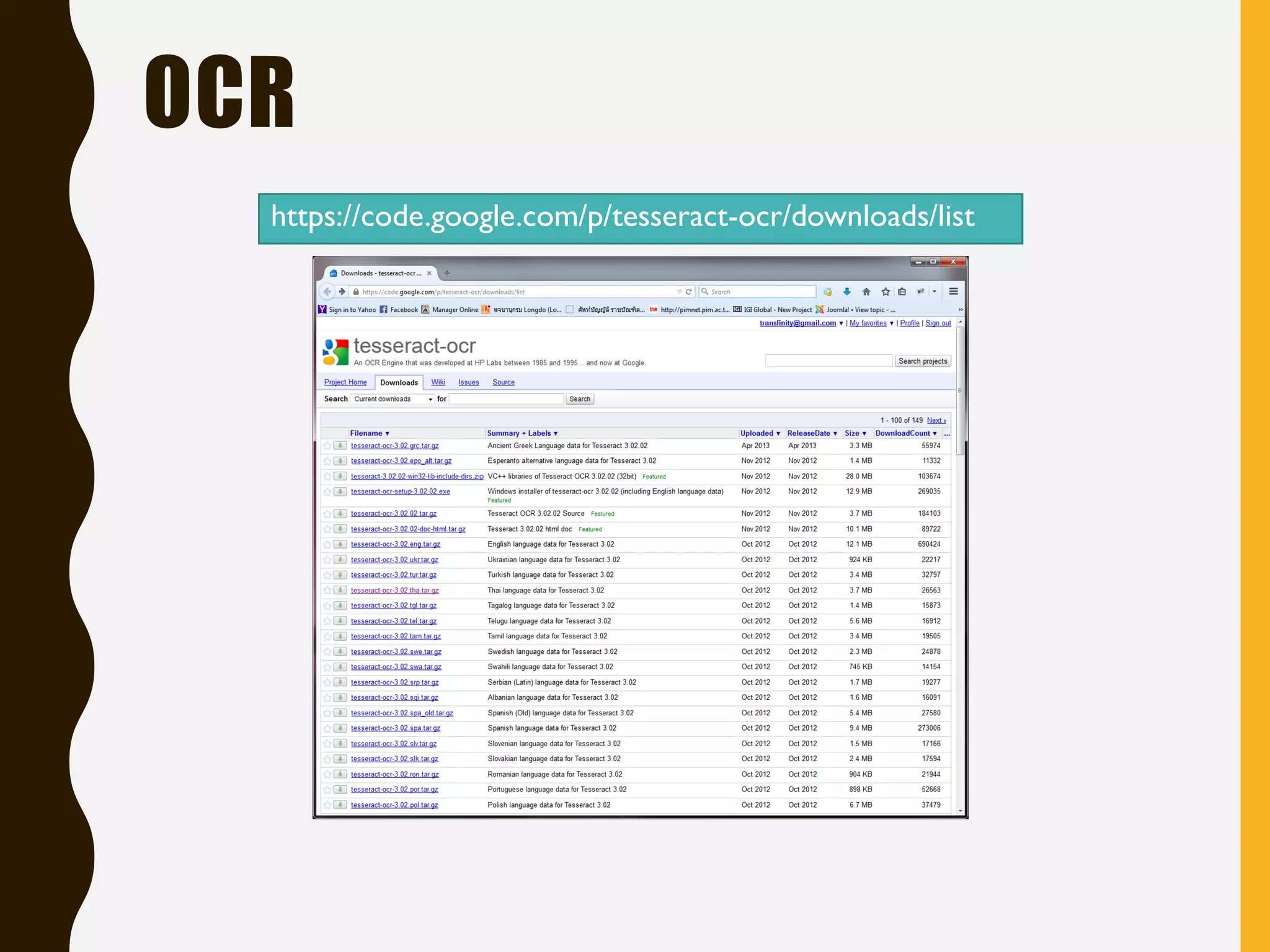Click the browser forward arrow button
This screenshot has height=952, width=1270.
(x=342, y=292)
